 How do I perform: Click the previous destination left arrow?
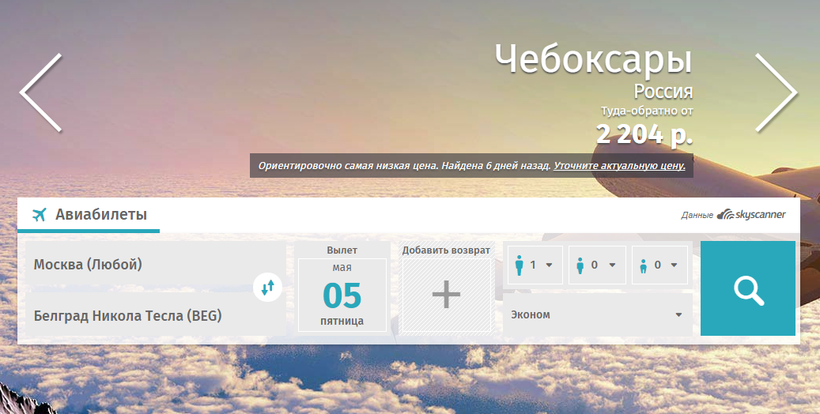41,92
